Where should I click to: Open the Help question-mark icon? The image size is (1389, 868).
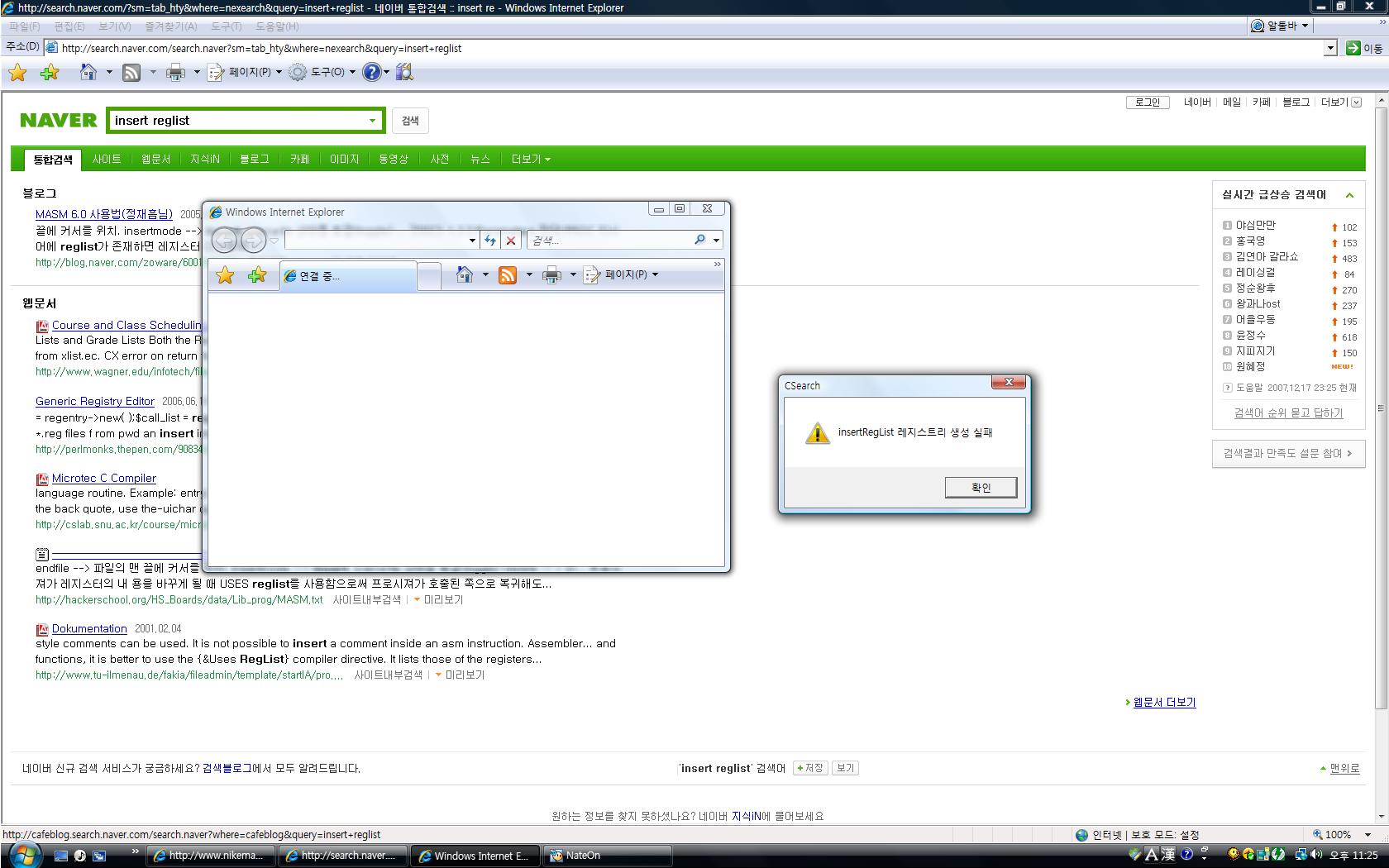point(371,73)
